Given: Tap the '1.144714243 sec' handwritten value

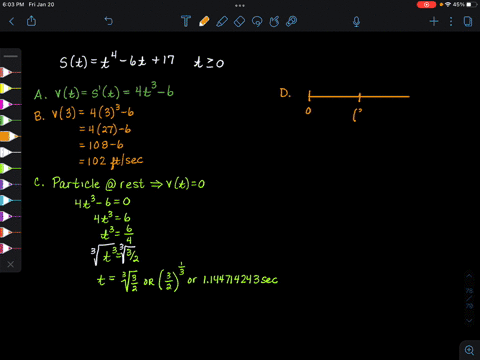Looking at the screenshot, I should click(x=240, y=279).
